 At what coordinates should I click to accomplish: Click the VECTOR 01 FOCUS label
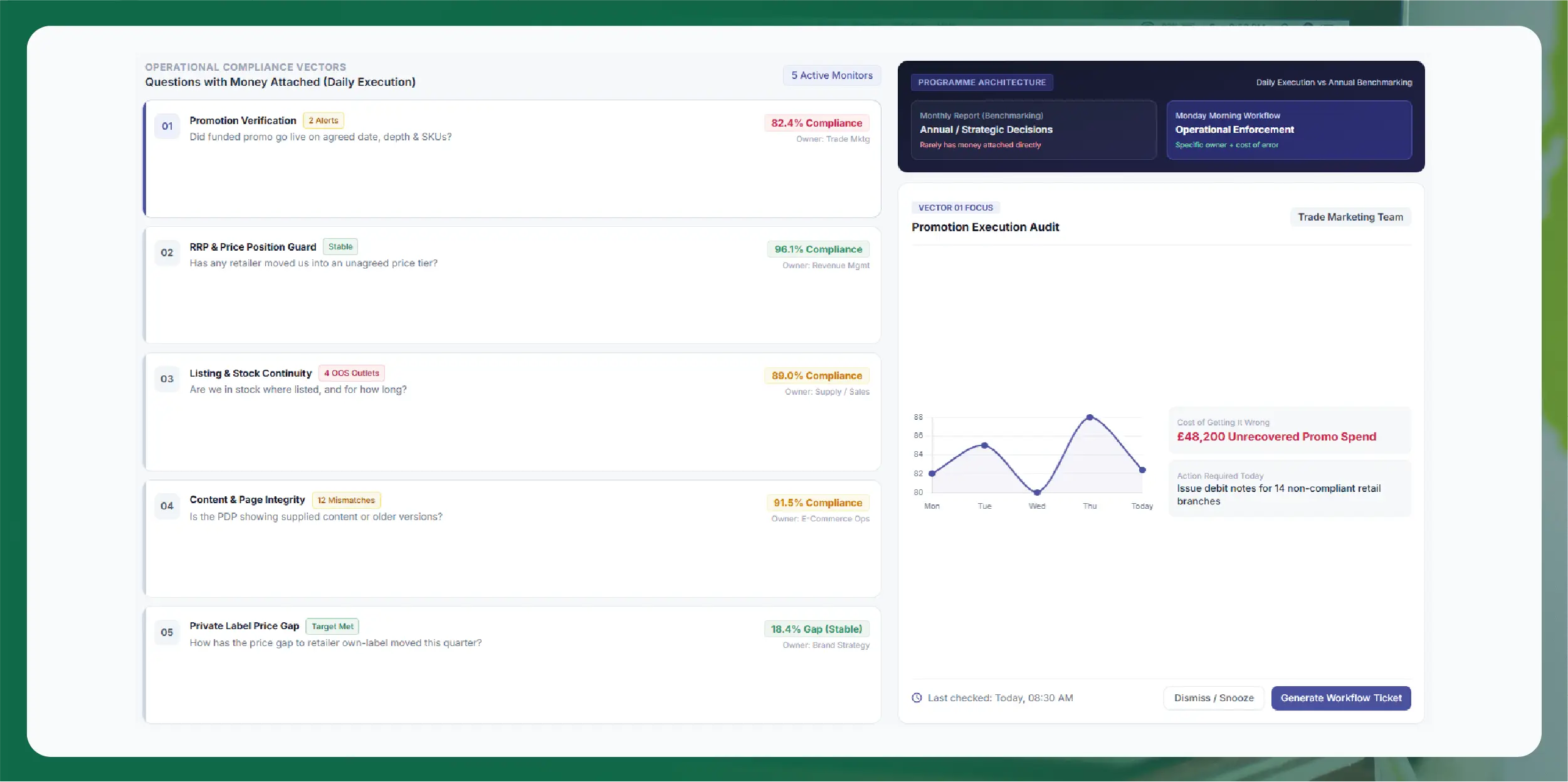(955, 208)
